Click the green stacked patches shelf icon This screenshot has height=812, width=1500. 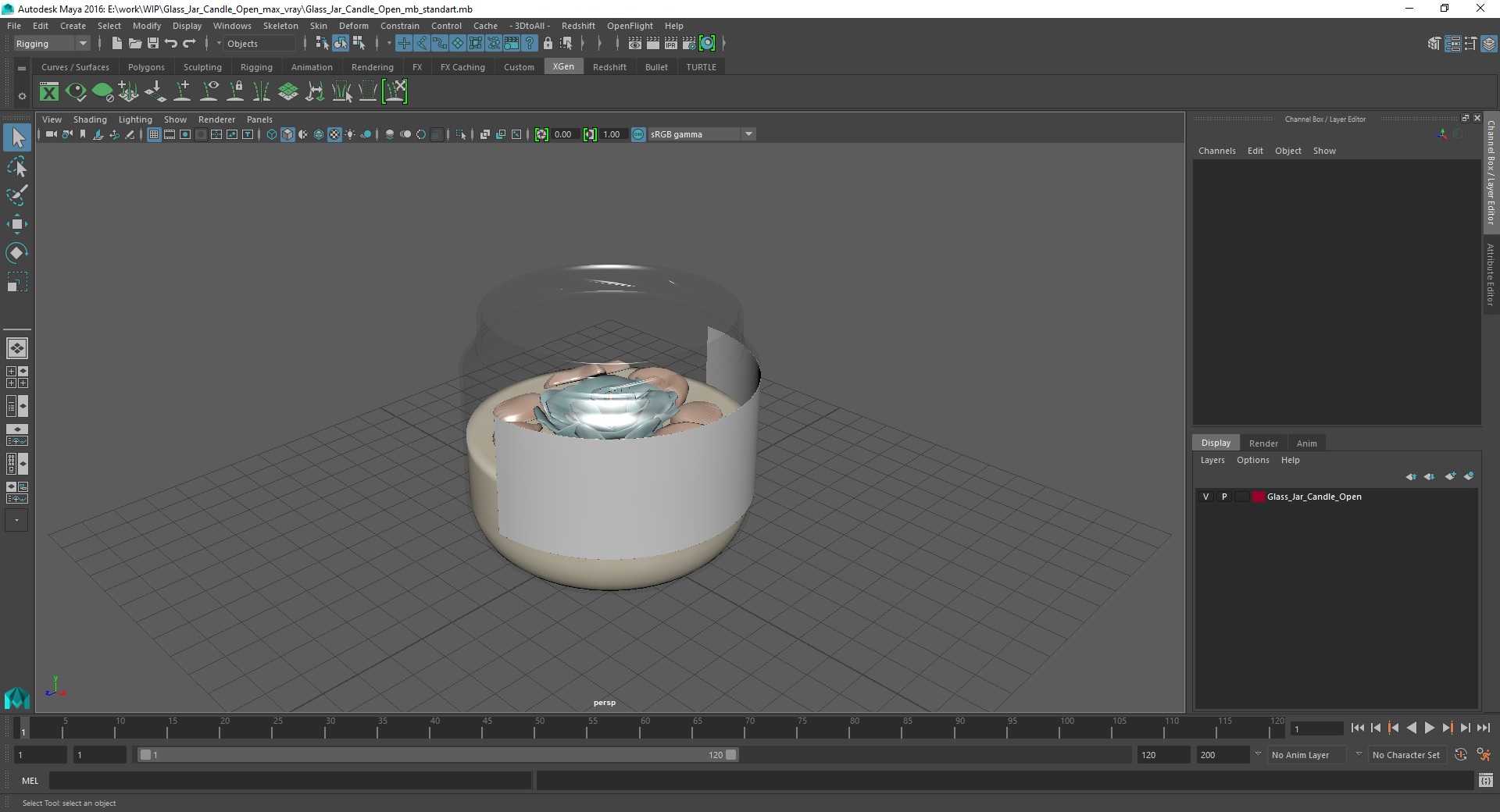(288, 92)
